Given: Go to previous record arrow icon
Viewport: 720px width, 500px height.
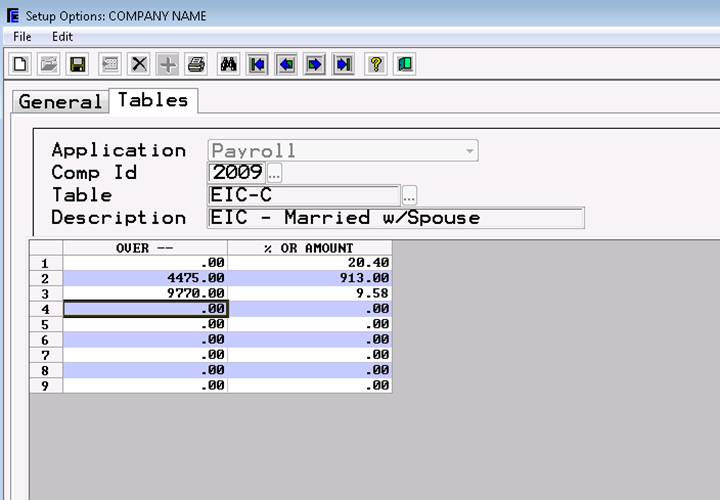Looking at the screenshot, I should [286, 64].
